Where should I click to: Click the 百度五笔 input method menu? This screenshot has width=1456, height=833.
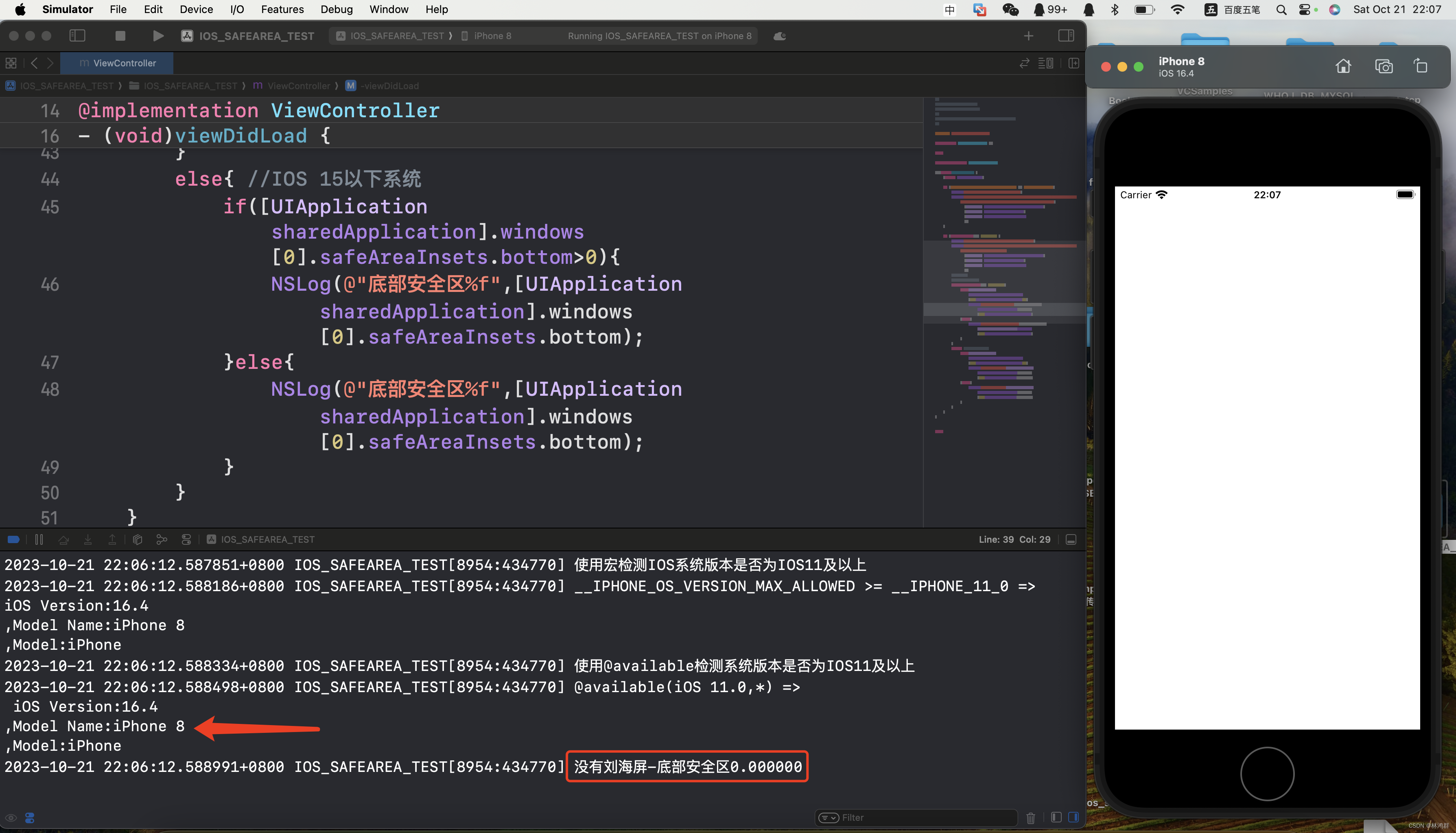[1232, 9]
